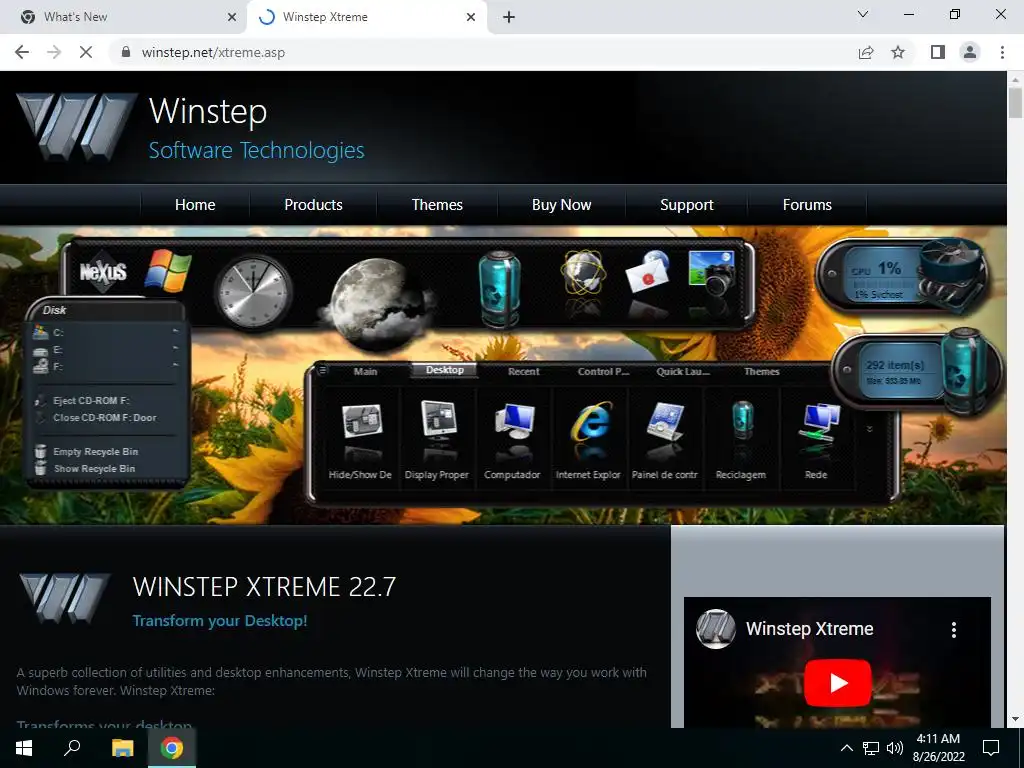Click the Nexus logo on the dock banner

click(x=103, y=271)
